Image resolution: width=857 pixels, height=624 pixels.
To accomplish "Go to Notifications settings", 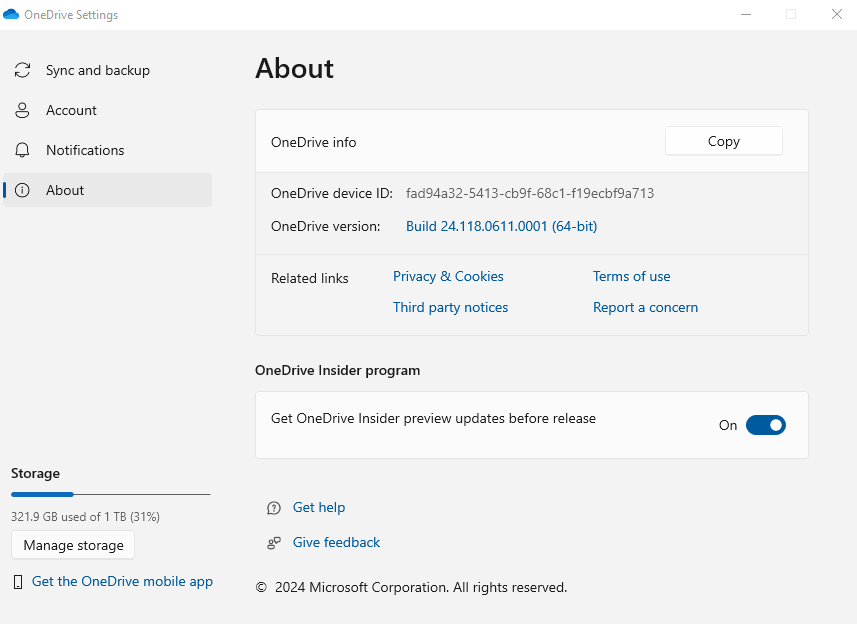I will tap(107, 150).
